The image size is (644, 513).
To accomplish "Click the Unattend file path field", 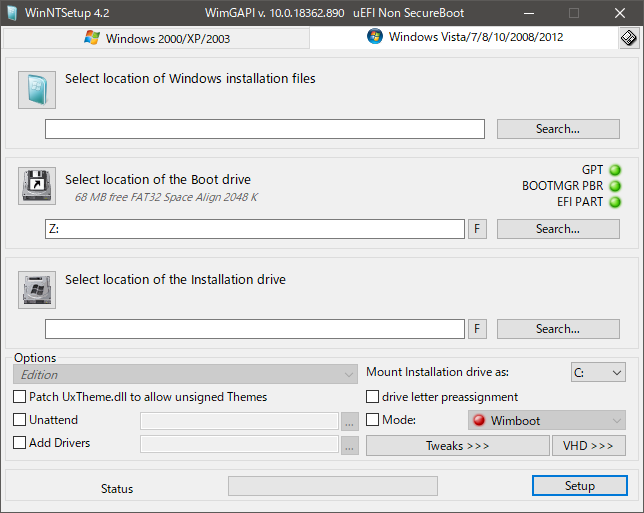I will [239, 421].
